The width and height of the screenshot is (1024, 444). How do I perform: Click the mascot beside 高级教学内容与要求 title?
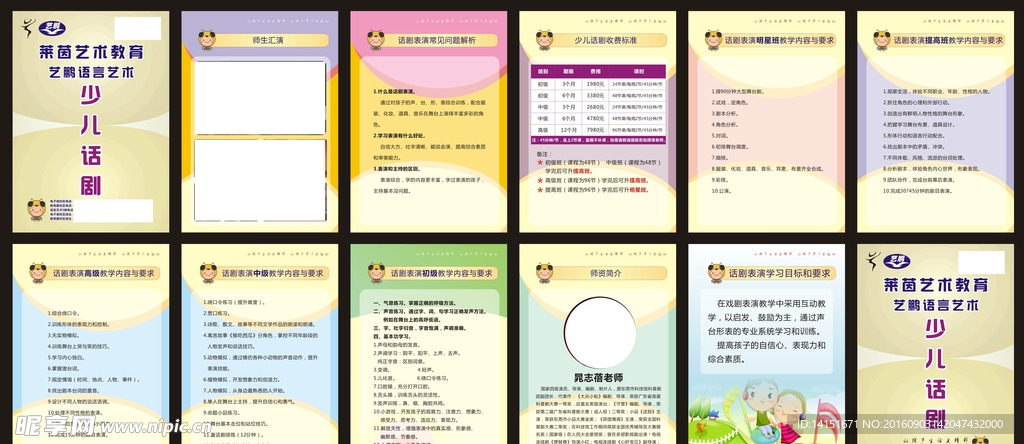click(x=38, y=273)
